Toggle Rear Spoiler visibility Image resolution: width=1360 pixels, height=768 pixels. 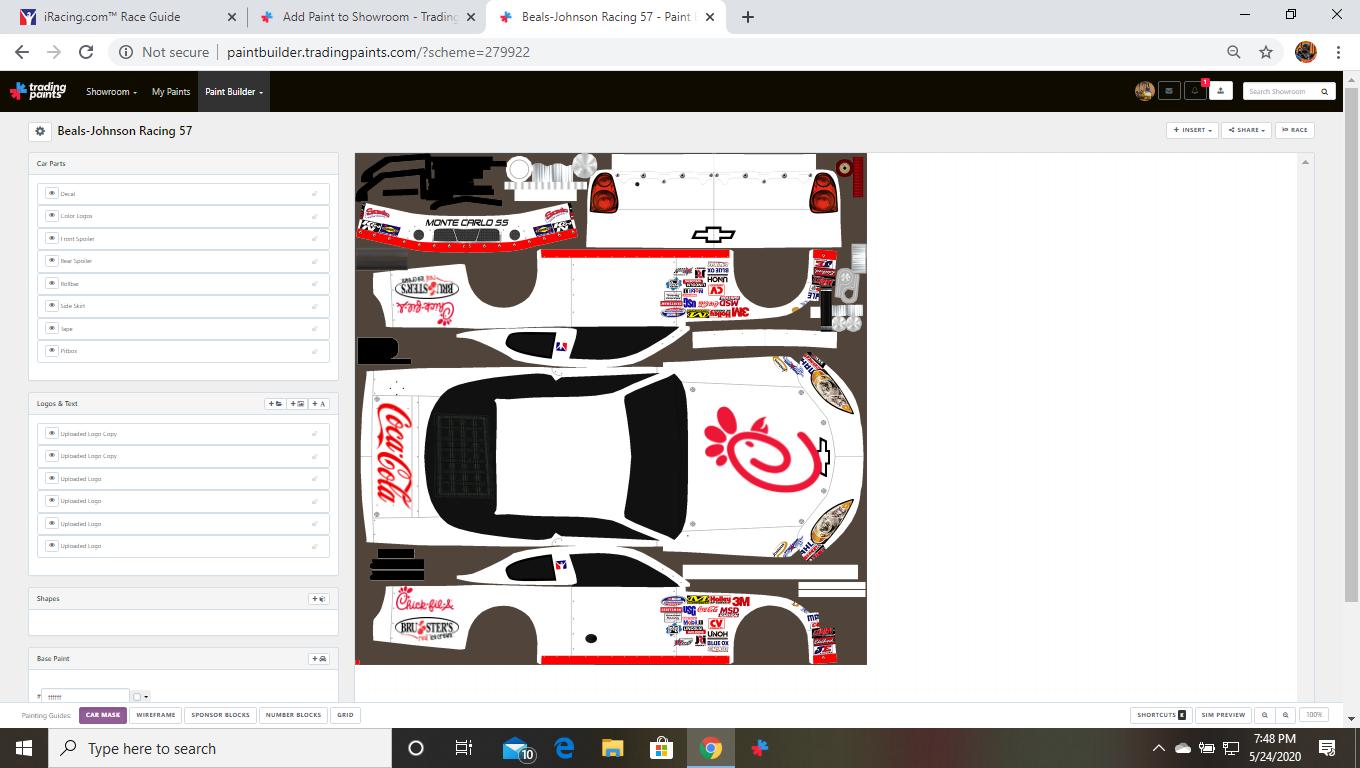(52, 261)
